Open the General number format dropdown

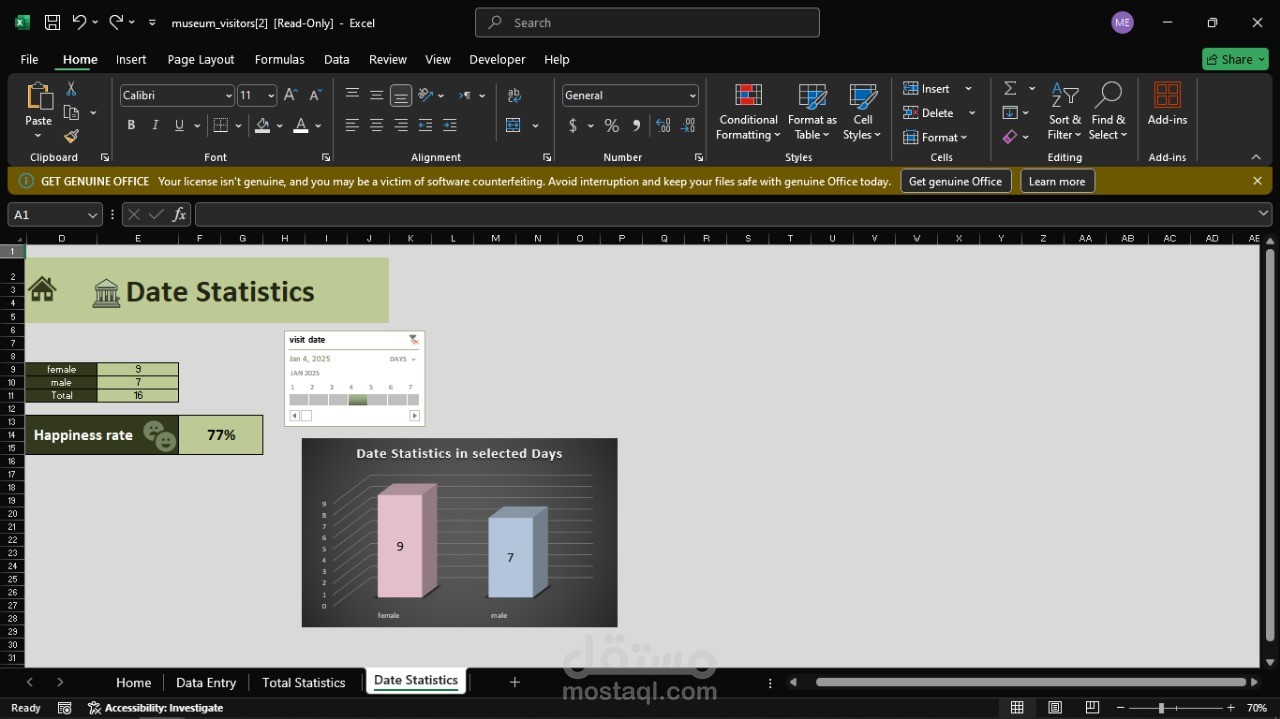click(x=693, y=95)
